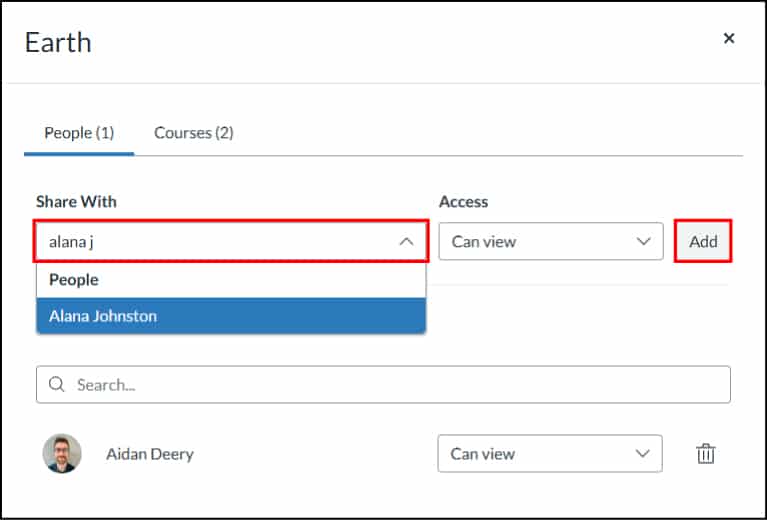Click the Share With label

tap(76, 202)
